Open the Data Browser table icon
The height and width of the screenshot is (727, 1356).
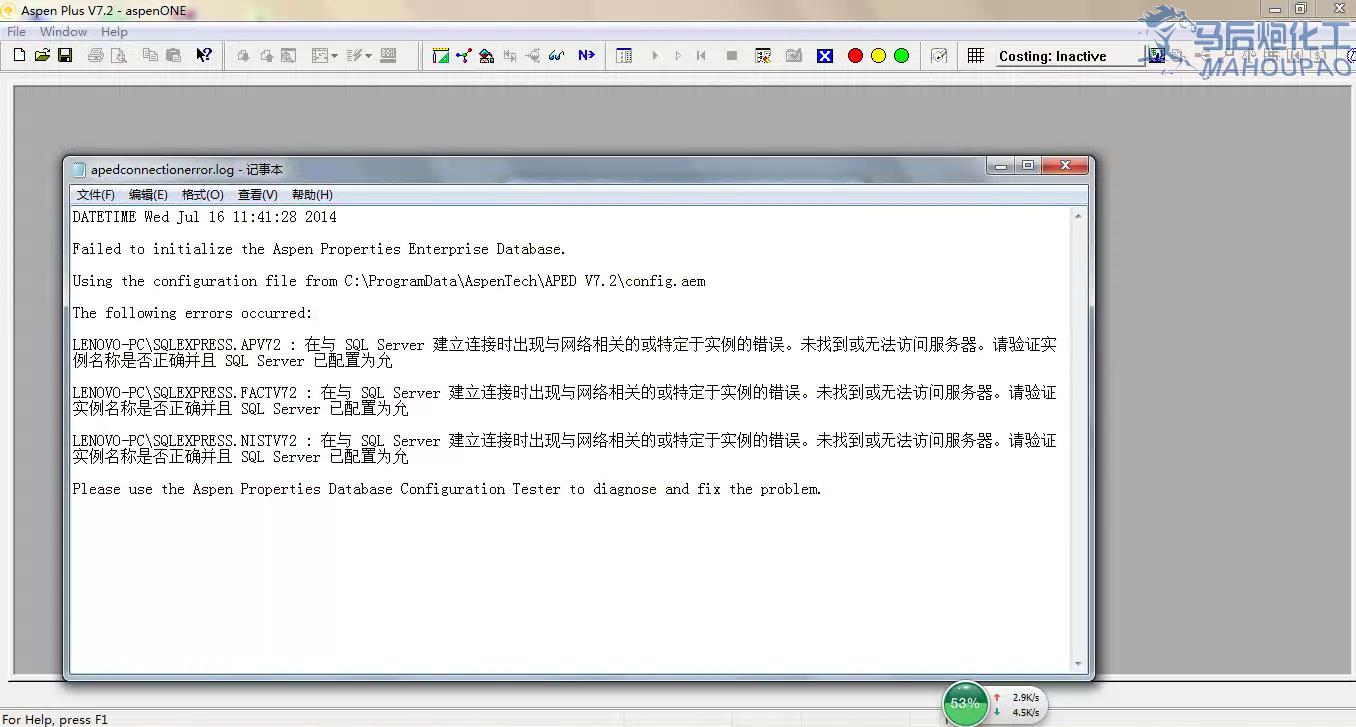[625, 56]
